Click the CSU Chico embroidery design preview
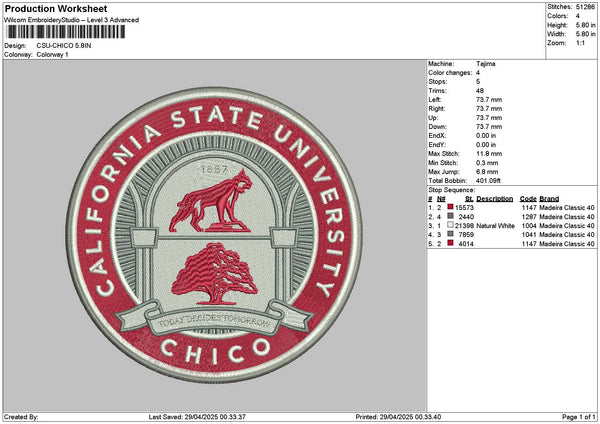600x424 pixels. (214, 235)
